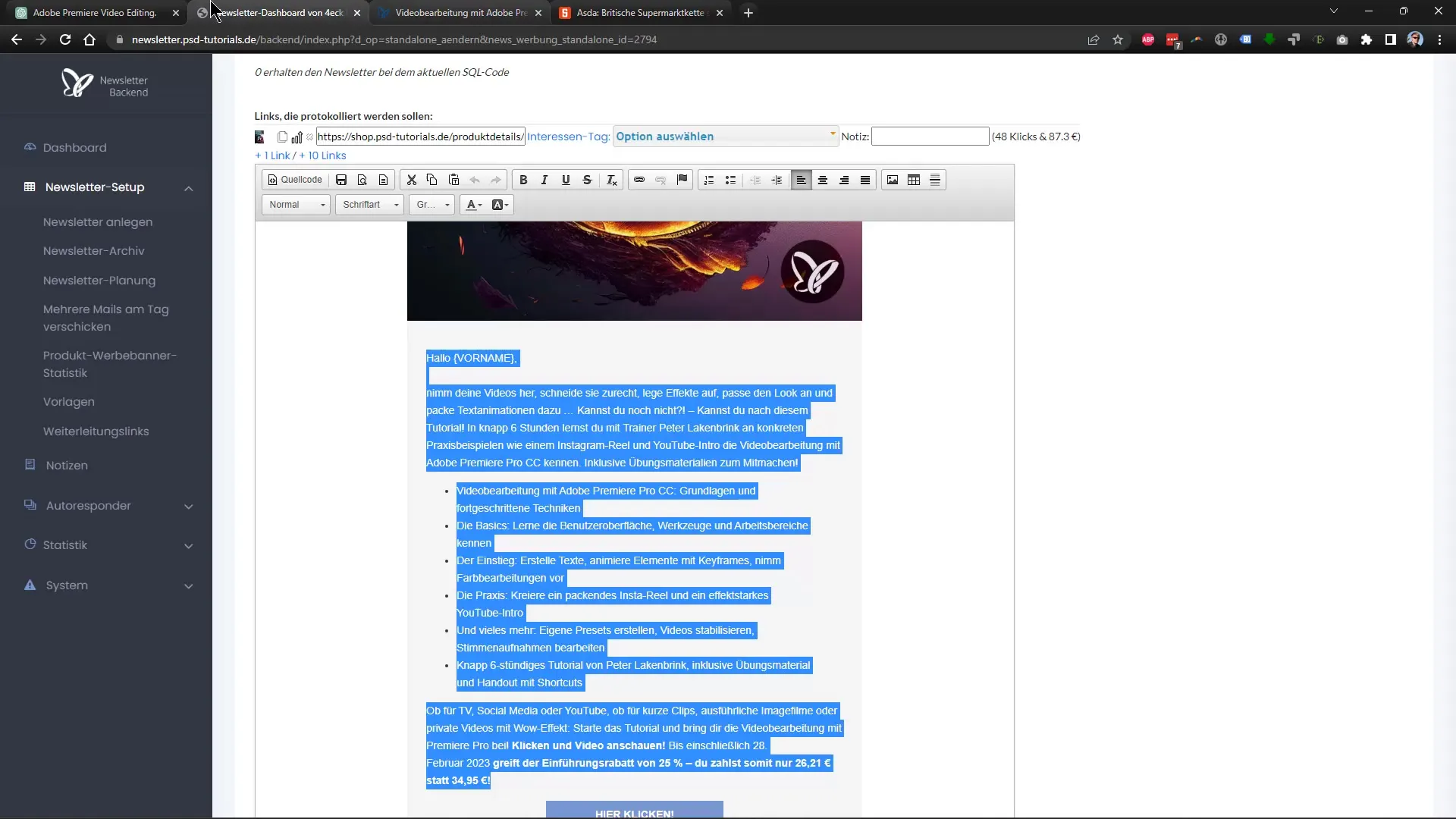Click the Quellcode (Source) button
The height and width of the screenshot is (819, 1456).
[x=293, y=180]
